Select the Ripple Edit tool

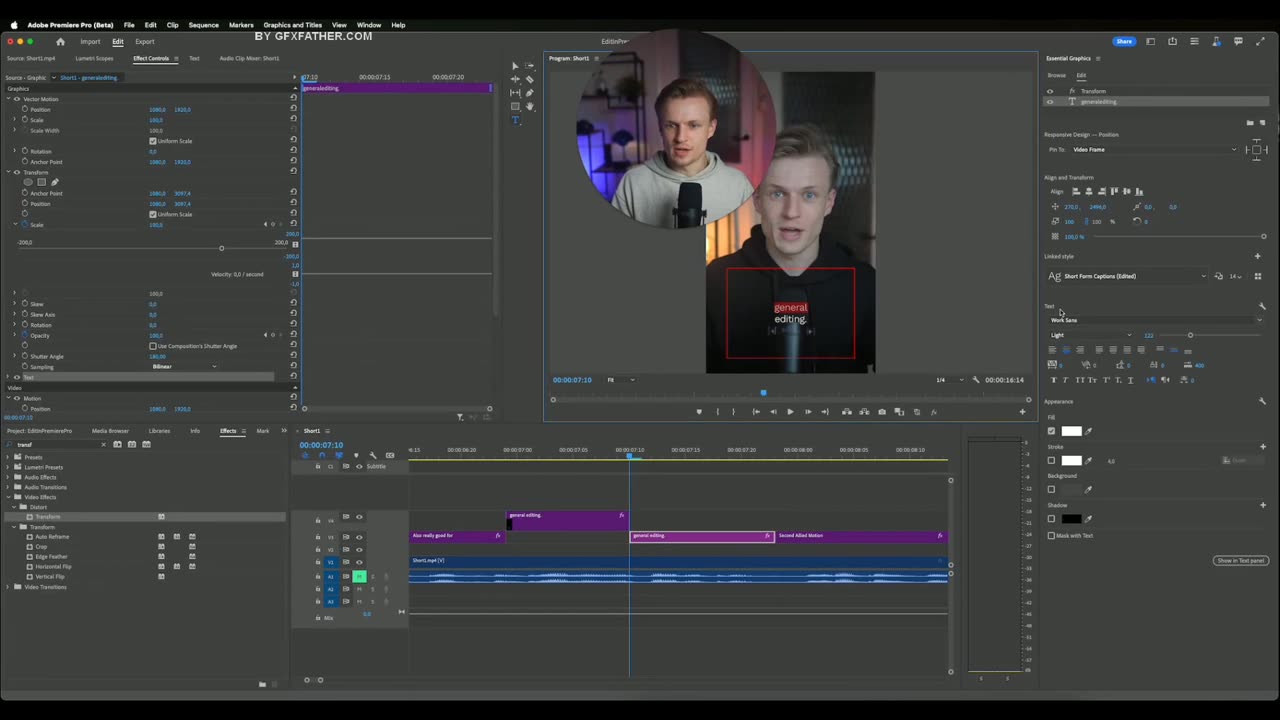[515, 79]
